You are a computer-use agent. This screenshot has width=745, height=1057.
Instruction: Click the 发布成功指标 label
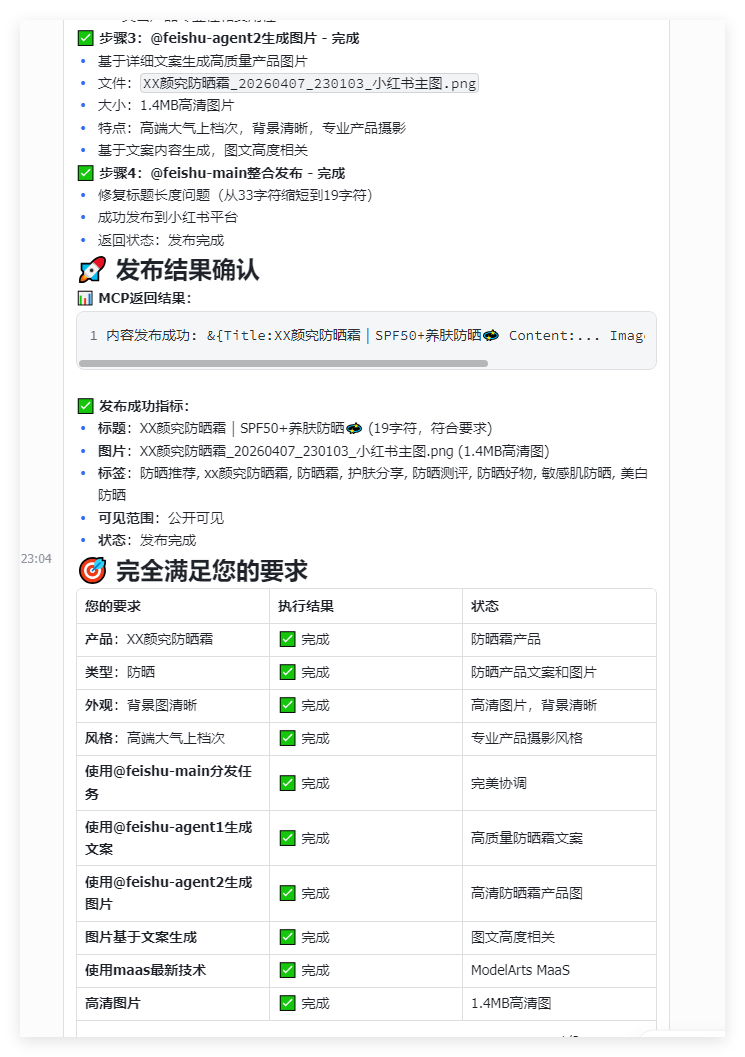coord(144,406)
